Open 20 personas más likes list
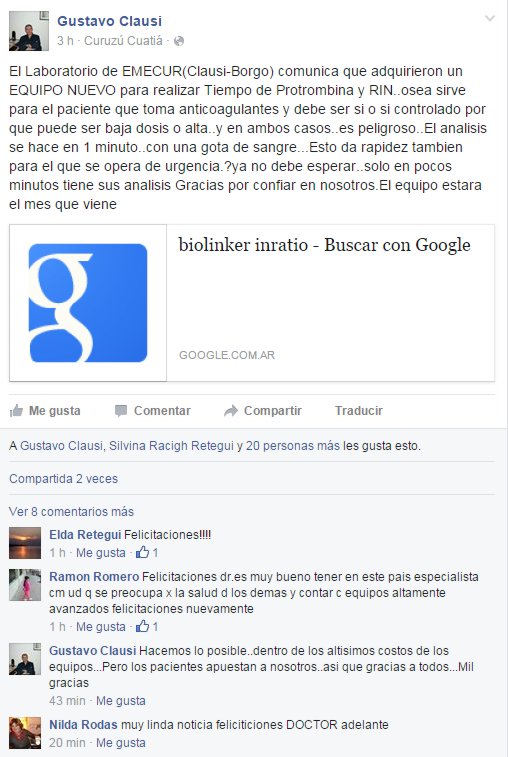Viewport: 508px width, 757px height. 293,446
